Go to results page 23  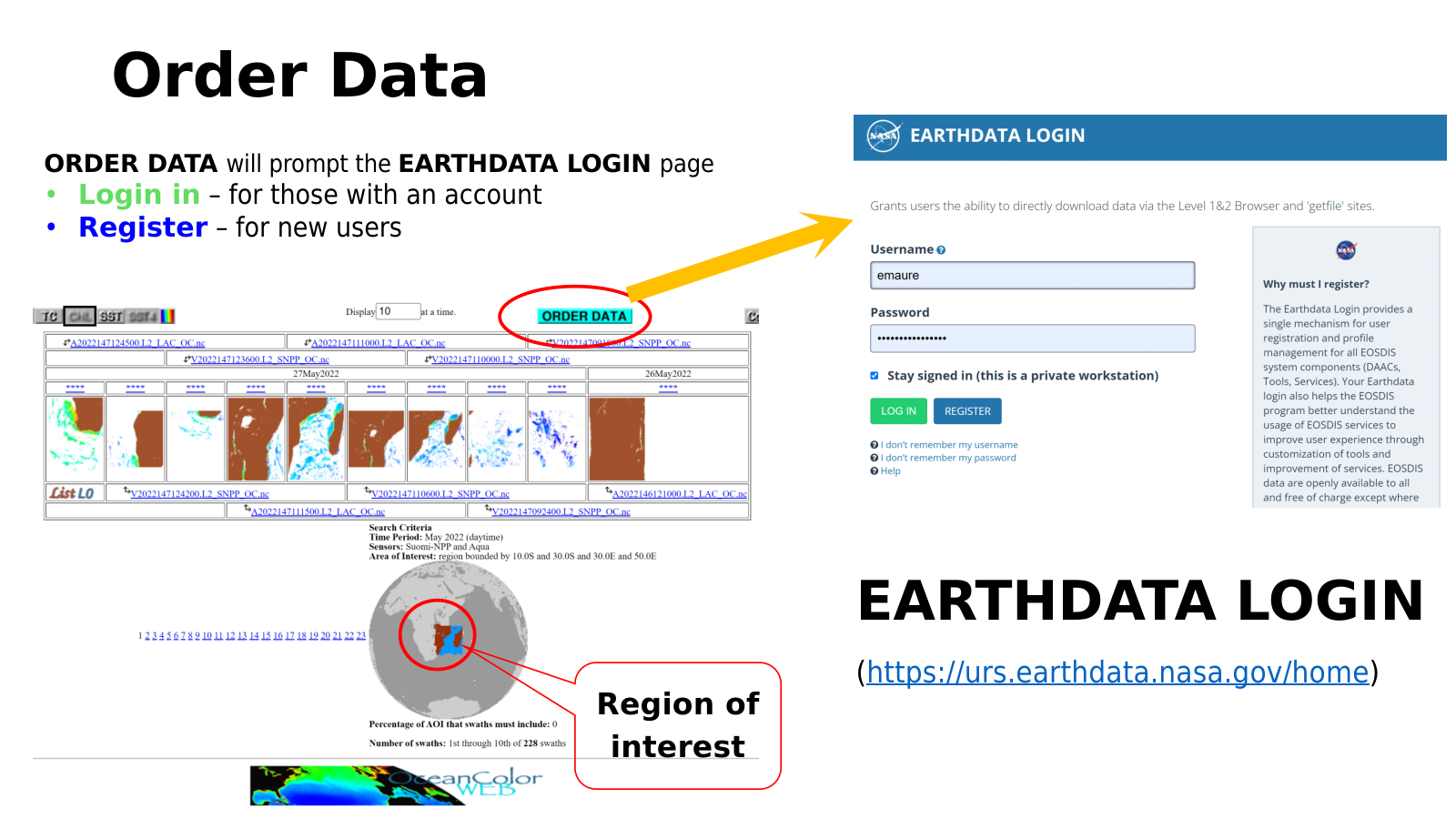[360, 635]
